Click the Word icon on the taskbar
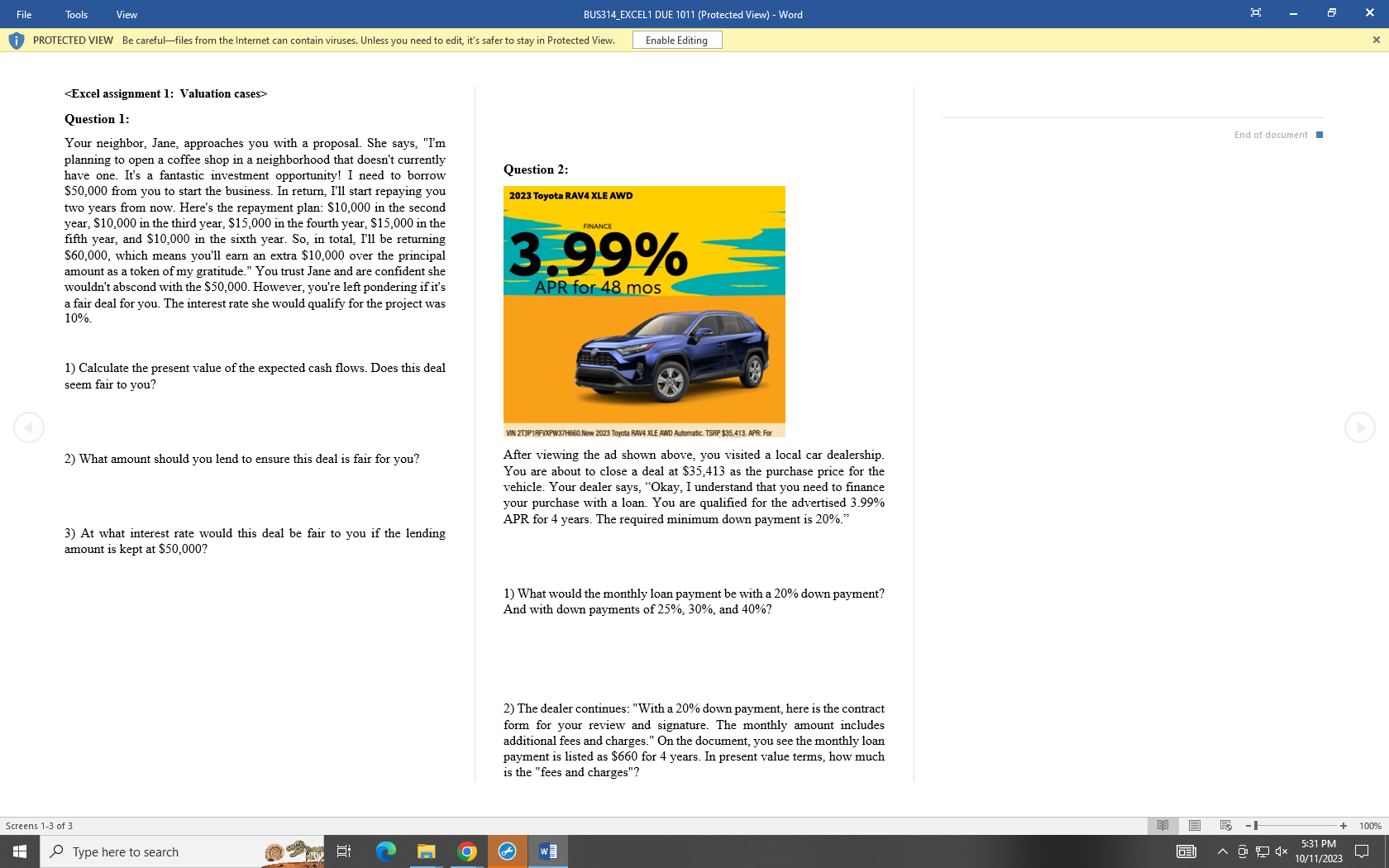 click(548, 851)
